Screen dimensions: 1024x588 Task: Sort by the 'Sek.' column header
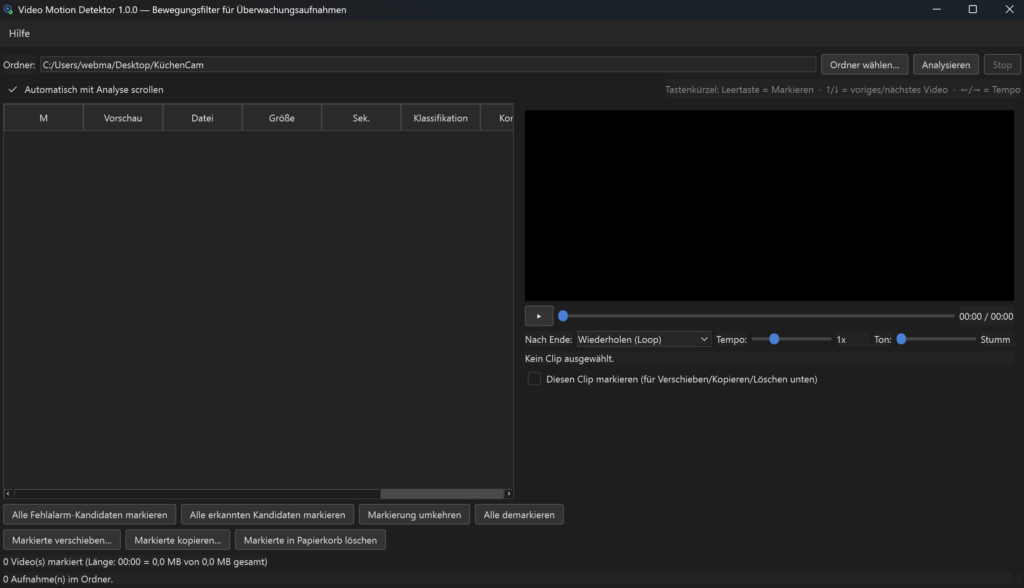click(x=361, y=118)
